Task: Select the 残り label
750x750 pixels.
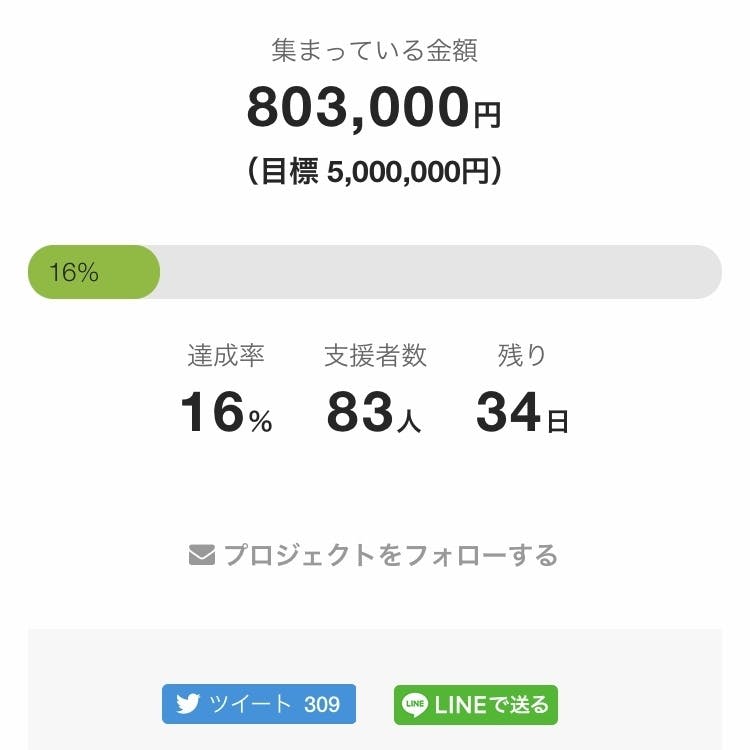Action: click(x=522, y=355)
